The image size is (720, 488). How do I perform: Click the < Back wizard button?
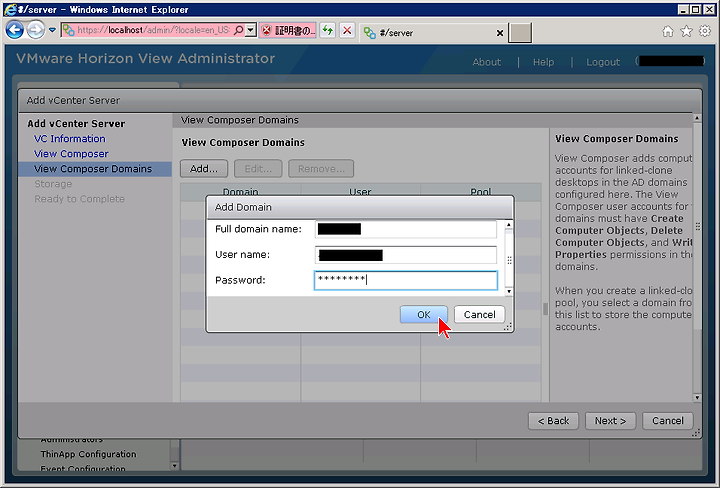[x=553, y=421]
